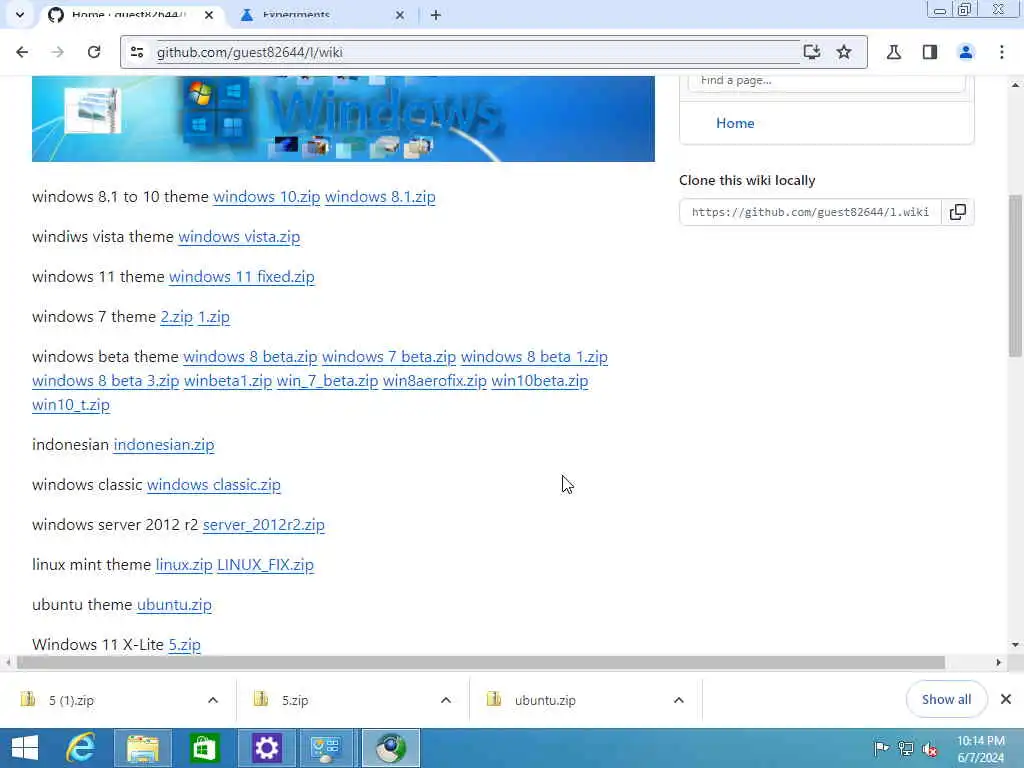Download windows 8 beta 3.zip
This screenshot has height=768, width=1024.
(x=105, y=381)
